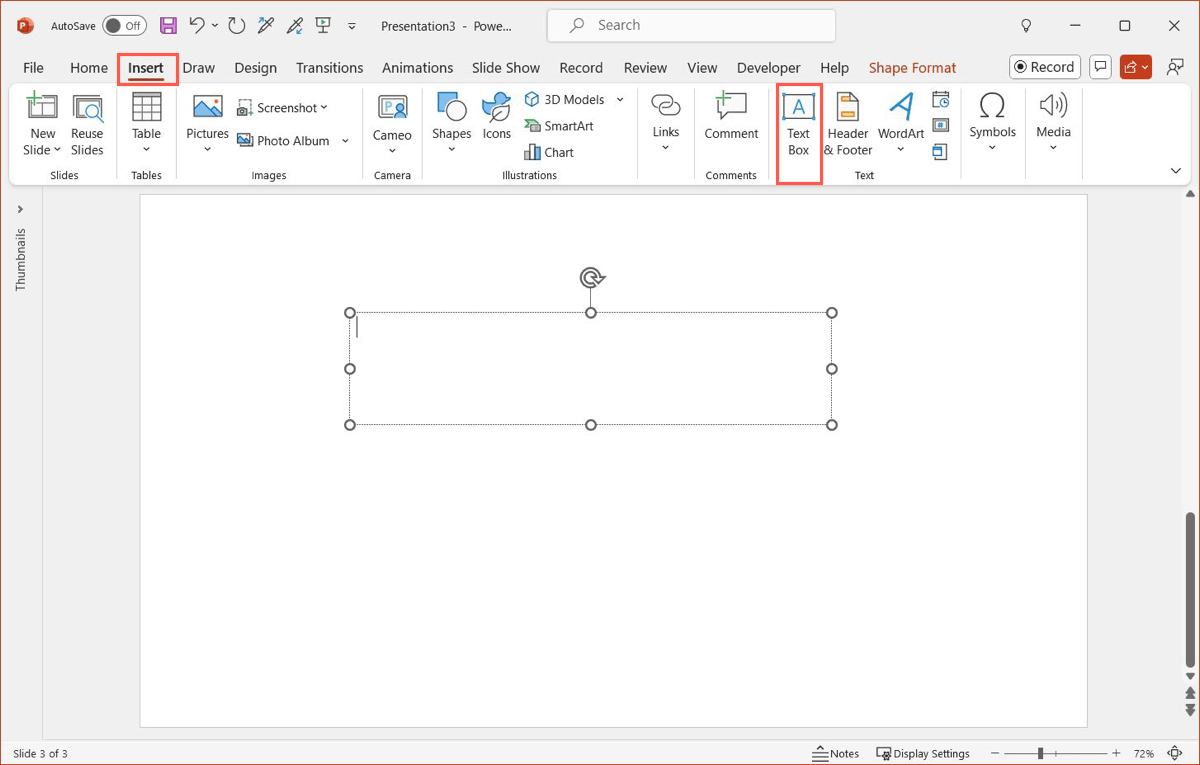Click the zoom in plus button
This screenshot has width=1200, height=765.
(1116, 753)
